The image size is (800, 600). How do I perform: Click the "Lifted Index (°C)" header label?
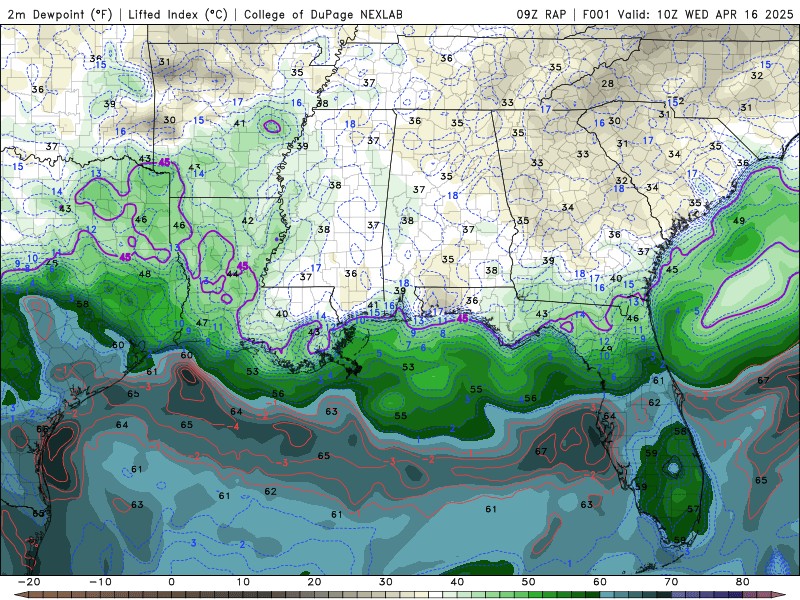pyautogui.click(x=178, y=14)
